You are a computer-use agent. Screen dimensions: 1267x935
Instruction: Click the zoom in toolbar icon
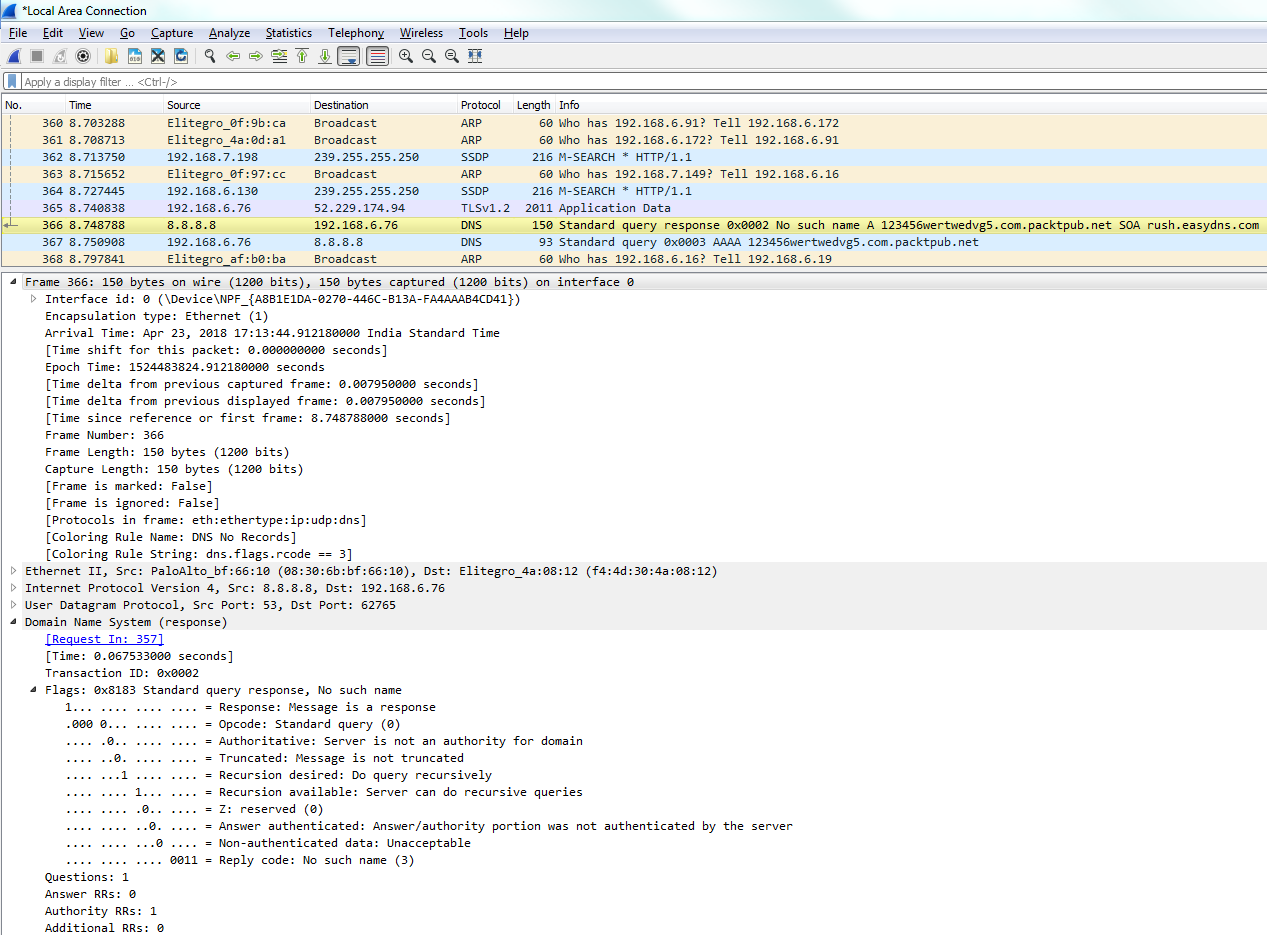(x=406, y=56)
